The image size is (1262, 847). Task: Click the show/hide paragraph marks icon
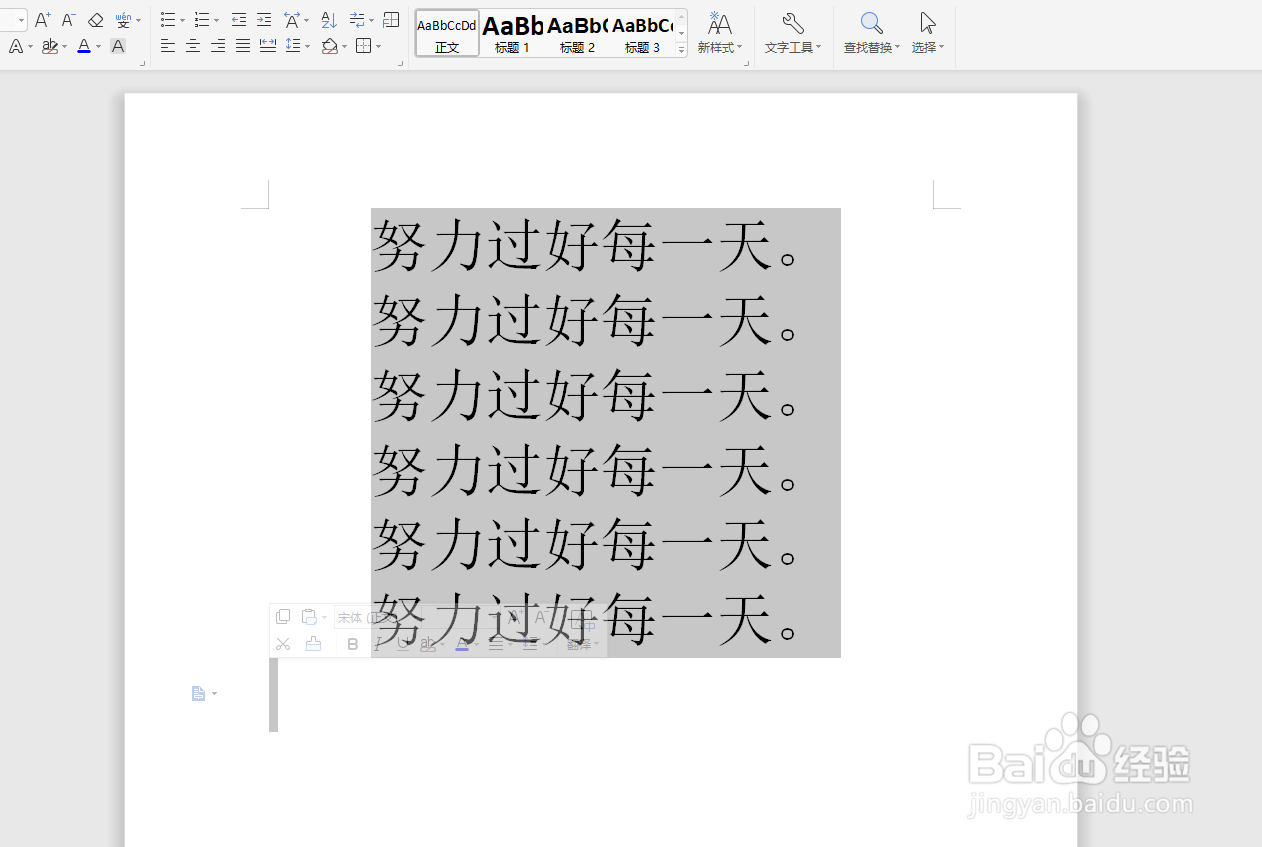(357, 20)
